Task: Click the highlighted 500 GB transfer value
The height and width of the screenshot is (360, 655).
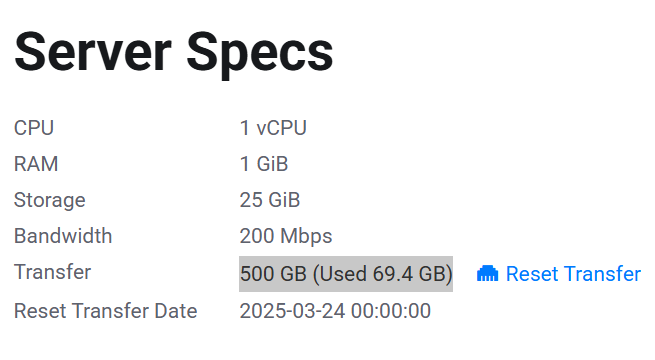Action: 346,274
